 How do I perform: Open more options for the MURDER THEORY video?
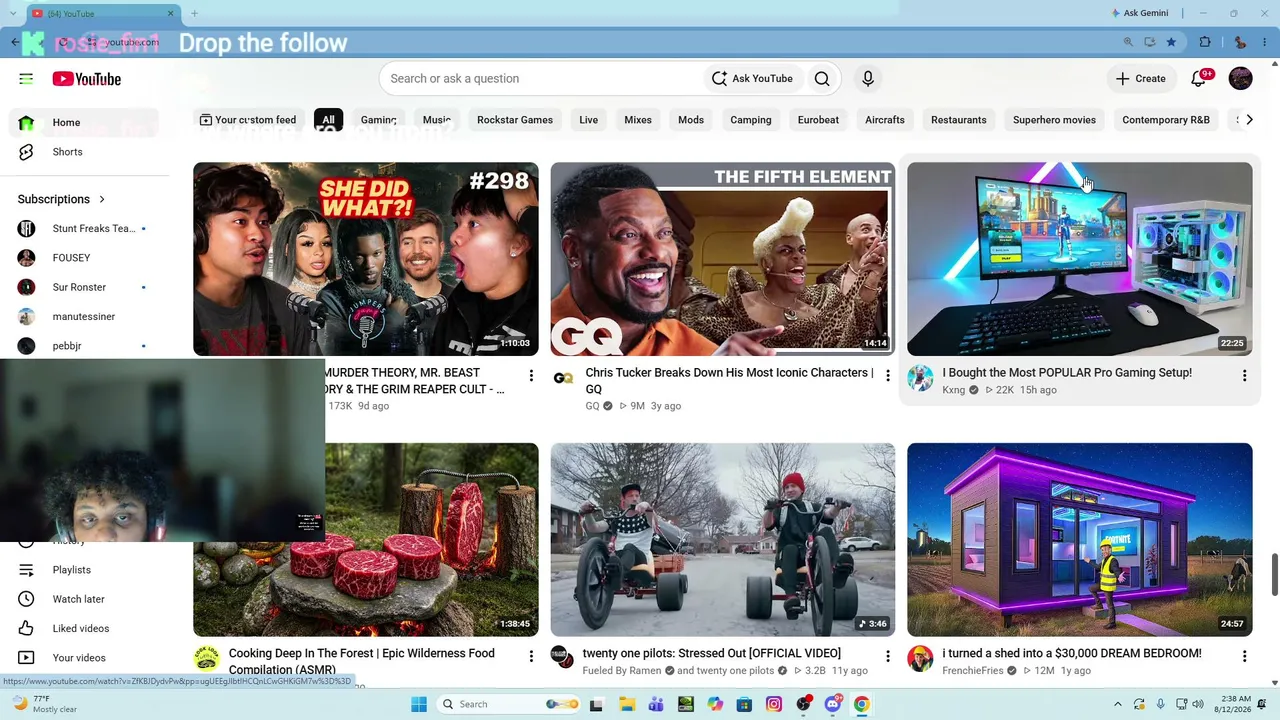coord(531,376)
